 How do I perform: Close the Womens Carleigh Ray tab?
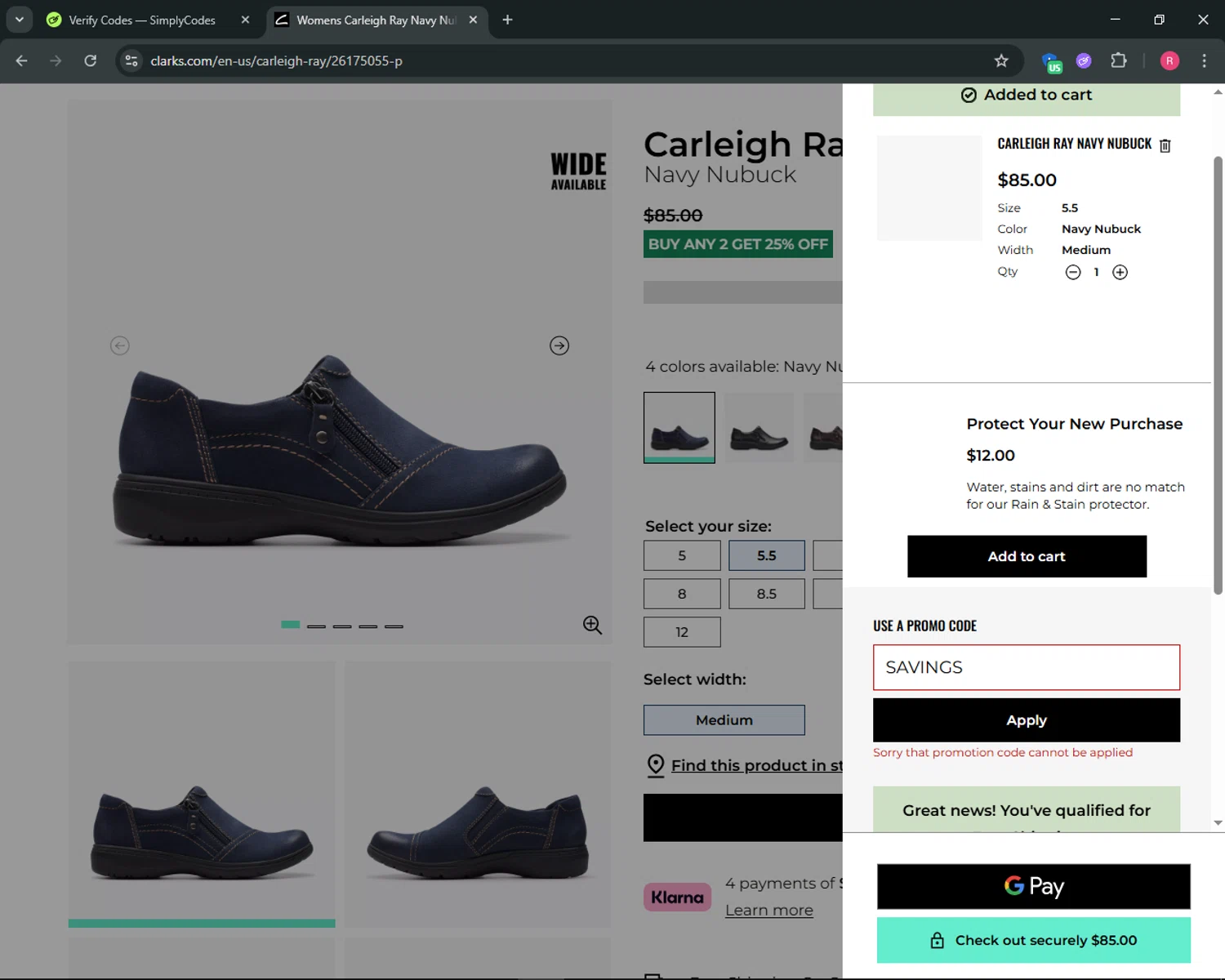point(473,20)
